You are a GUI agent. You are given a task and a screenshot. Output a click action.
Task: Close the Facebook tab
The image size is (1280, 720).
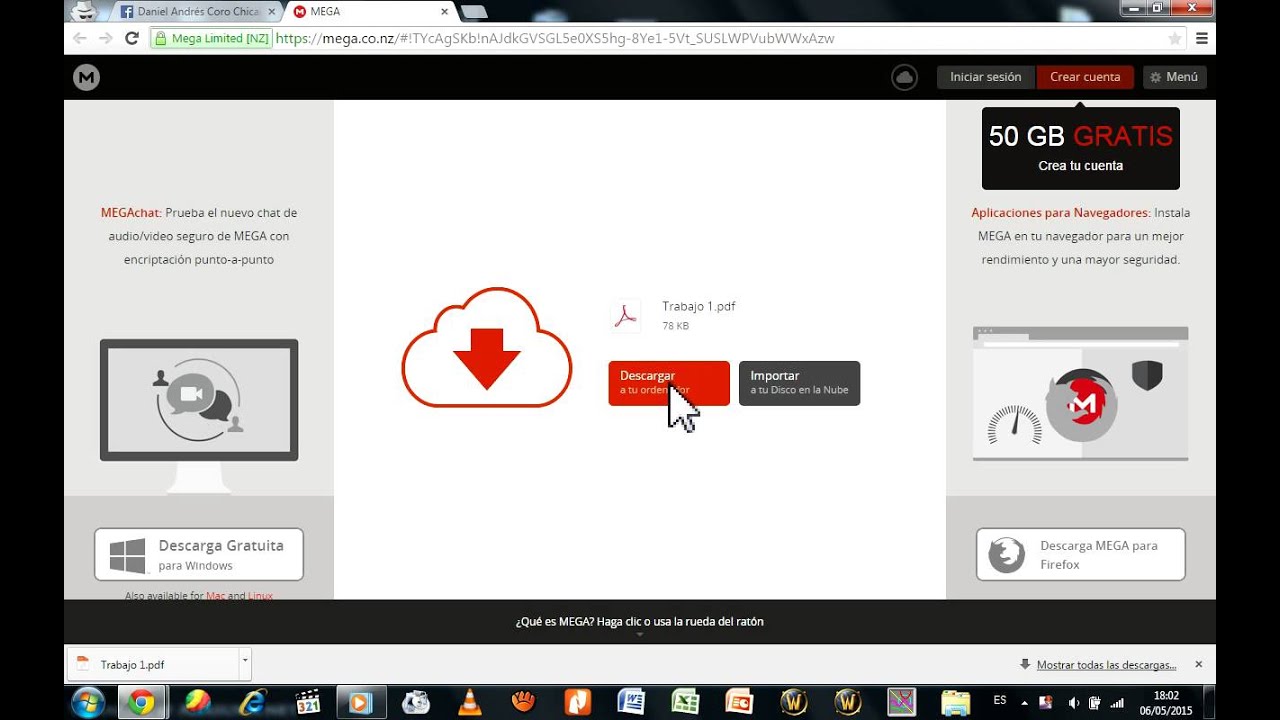coord(272,12)
